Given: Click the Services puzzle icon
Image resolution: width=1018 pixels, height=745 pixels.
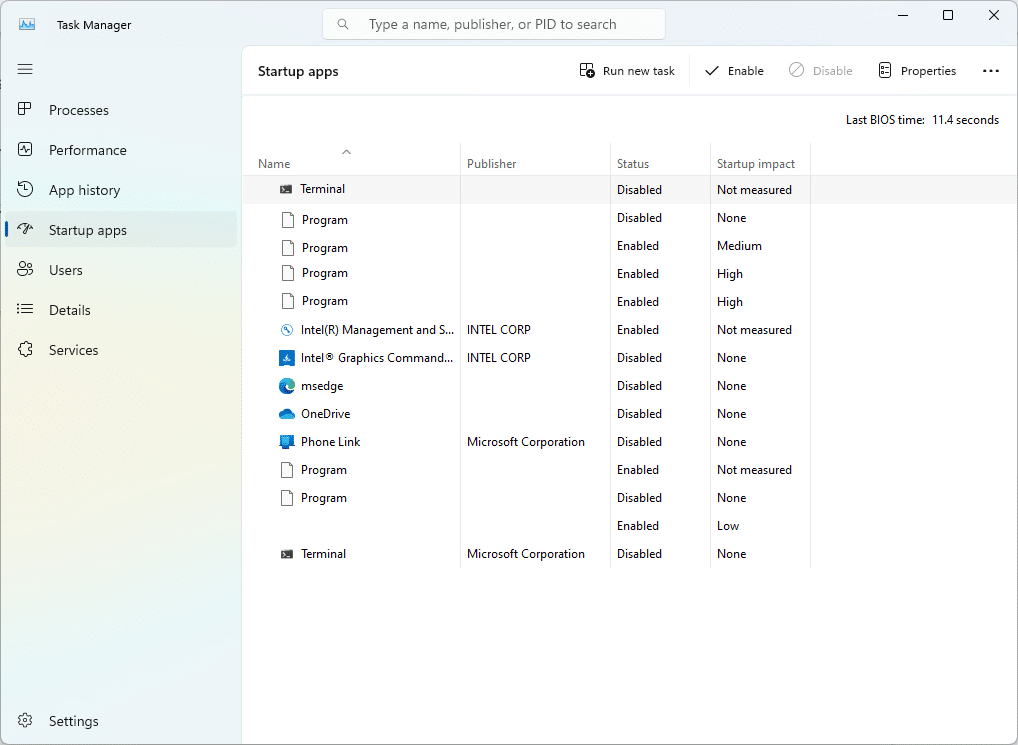Looking at the screenshot, I should (x=25, y=349).
